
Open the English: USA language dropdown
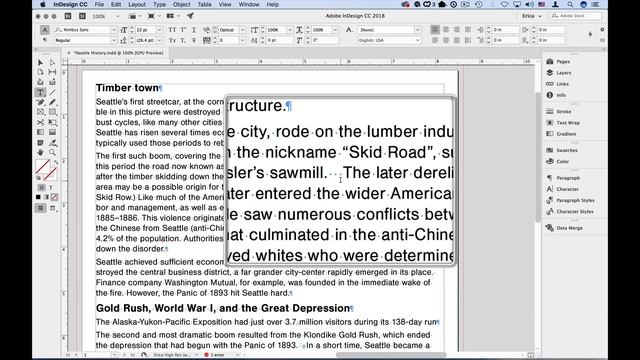click(417, 40)
